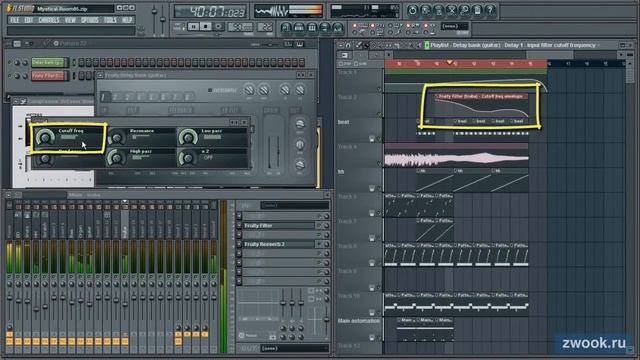Open the first empty mixer slot dropdown arrow
Screen dimensions: 640x360
[x=239, y=216]
